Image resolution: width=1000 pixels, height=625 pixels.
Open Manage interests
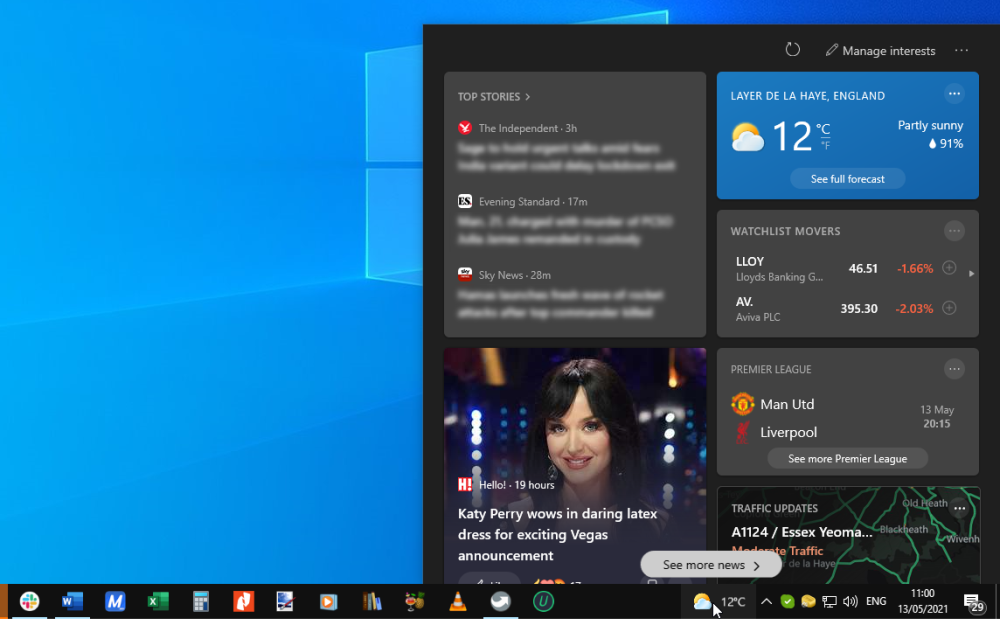tap(880, 50)
